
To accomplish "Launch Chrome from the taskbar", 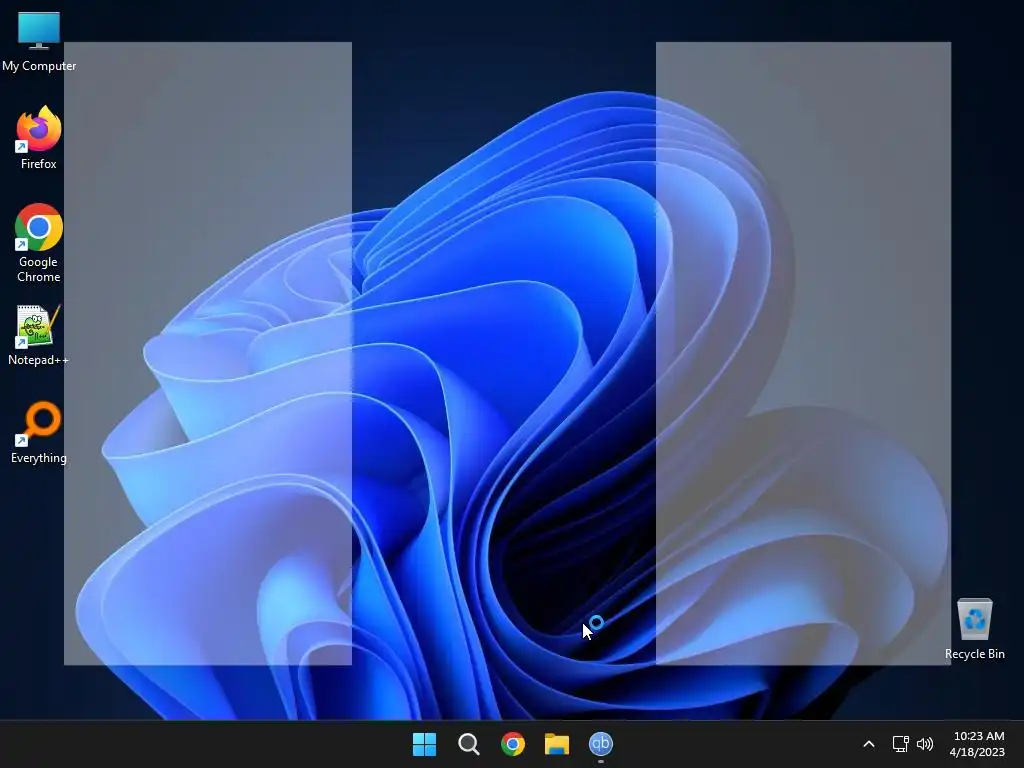I will [513, 744].
